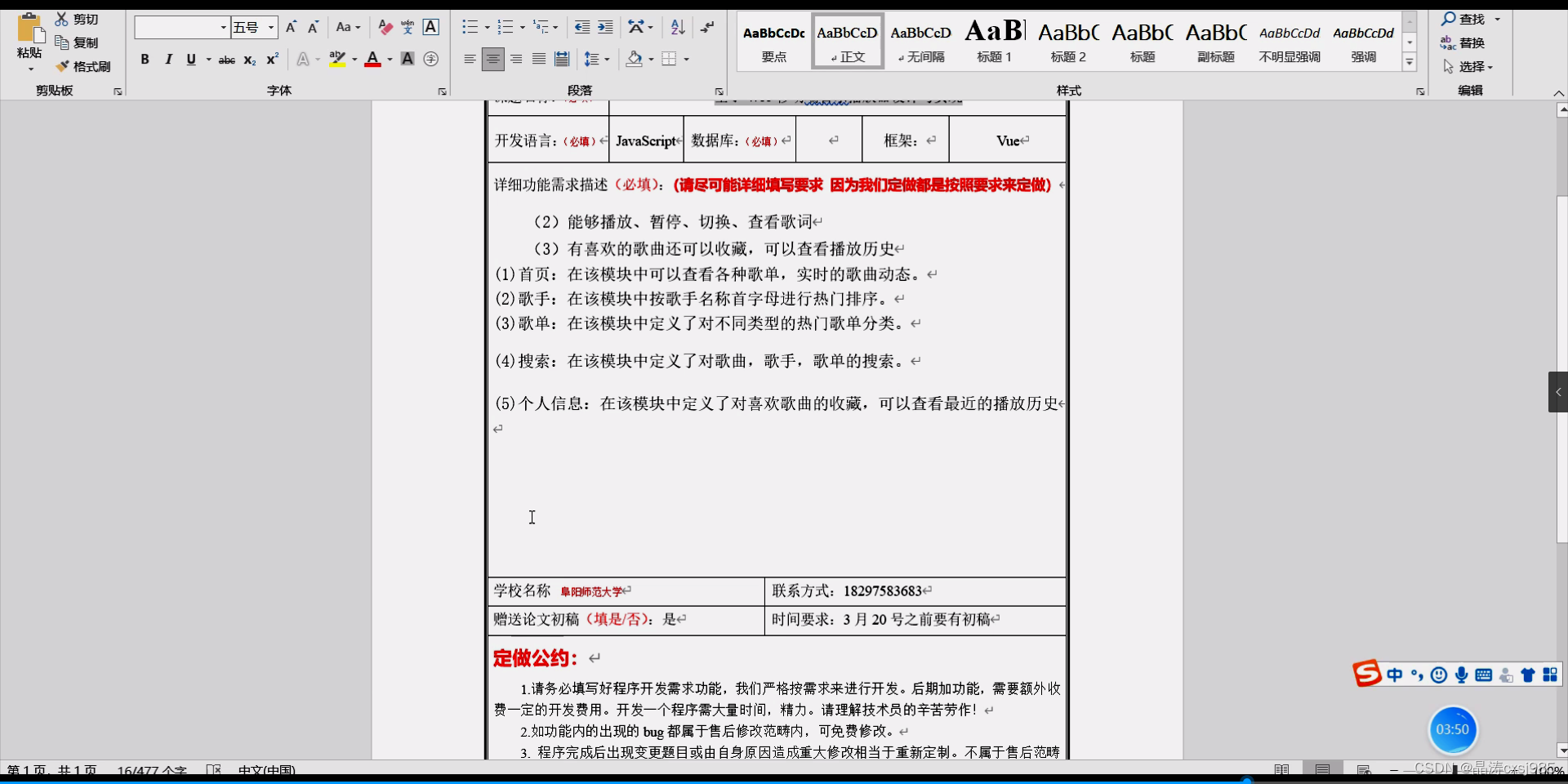Select the 要点 style
The image size is (1568, 784).
point(773,41)
